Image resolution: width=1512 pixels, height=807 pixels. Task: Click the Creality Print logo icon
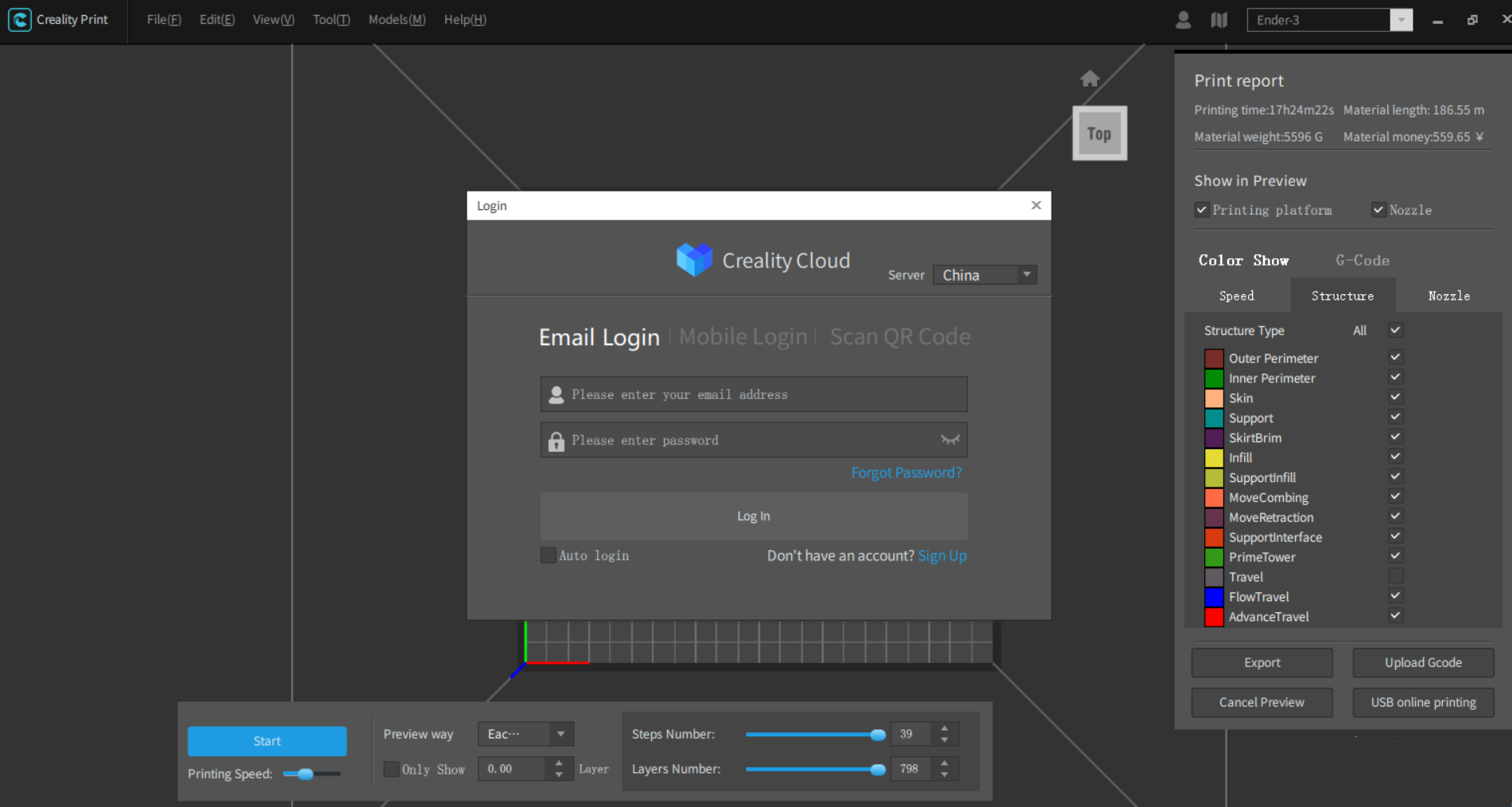pyautogui.click(x=19, y=19)
